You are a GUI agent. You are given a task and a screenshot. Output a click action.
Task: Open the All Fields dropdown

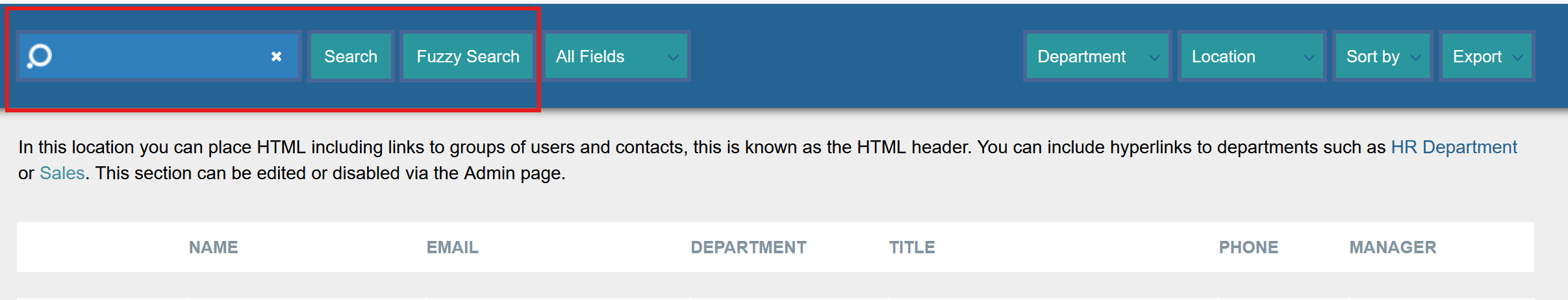[616, 56]
